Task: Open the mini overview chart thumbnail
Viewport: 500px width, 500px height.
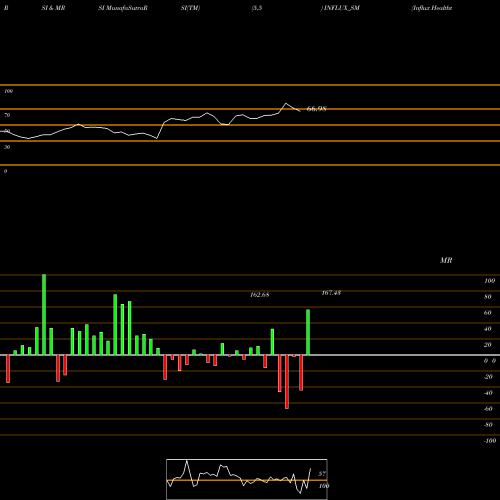Action: click(247, 479)
